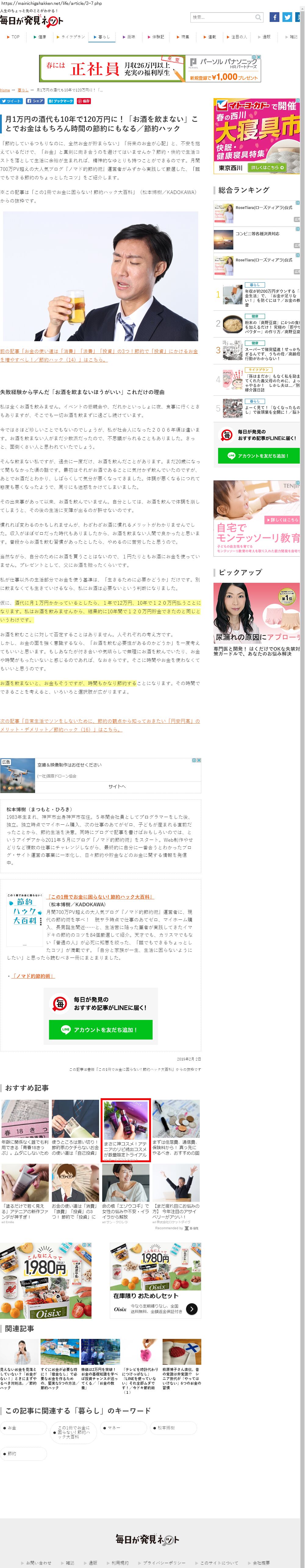Open the left Oisix 1,980円 banner
Screen dimensions: 305x1568
[46, 1281]
